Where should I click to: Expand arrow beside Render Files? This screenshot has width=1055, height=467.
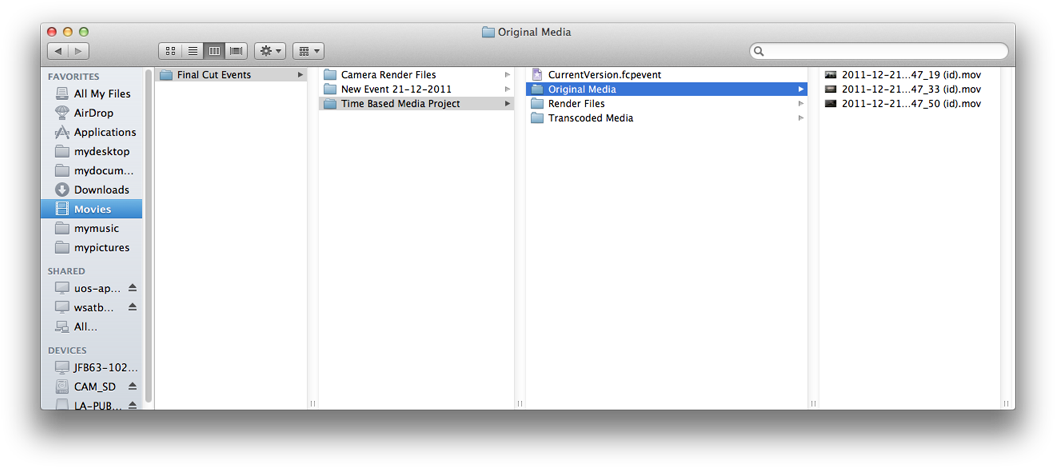coord(801,104)
